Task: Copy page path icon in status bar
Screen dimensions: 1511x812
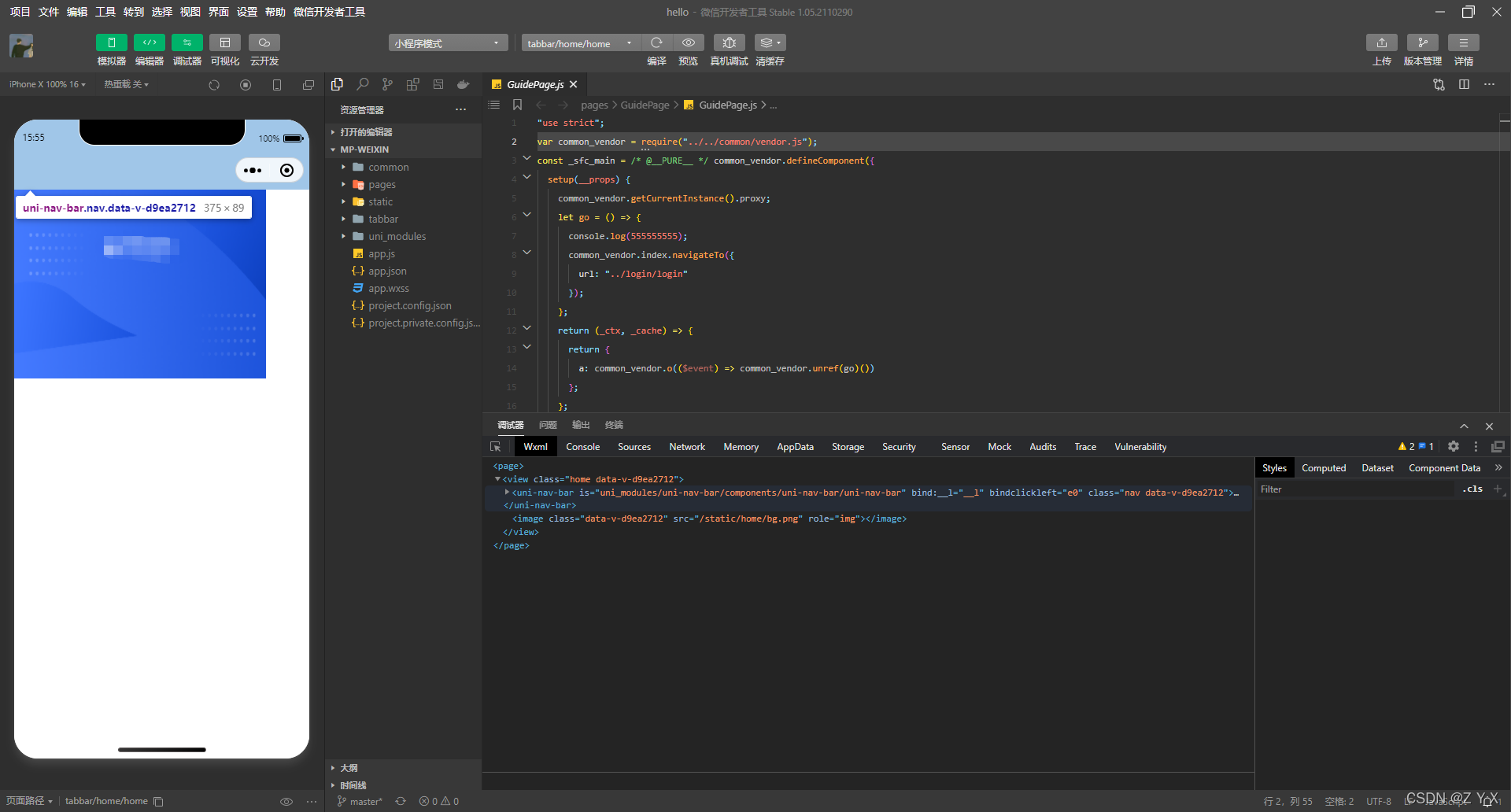Action: click(158, 802)
